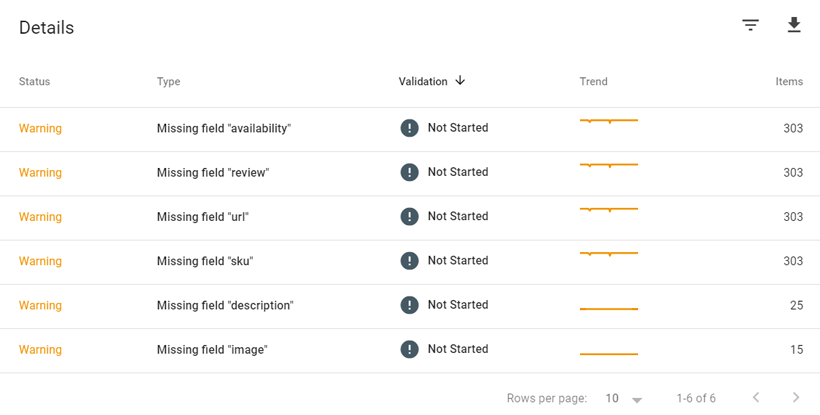Viewport: 820px width, 415px height.
Task: Click the Items column header
Action: [x=789, y=82]
